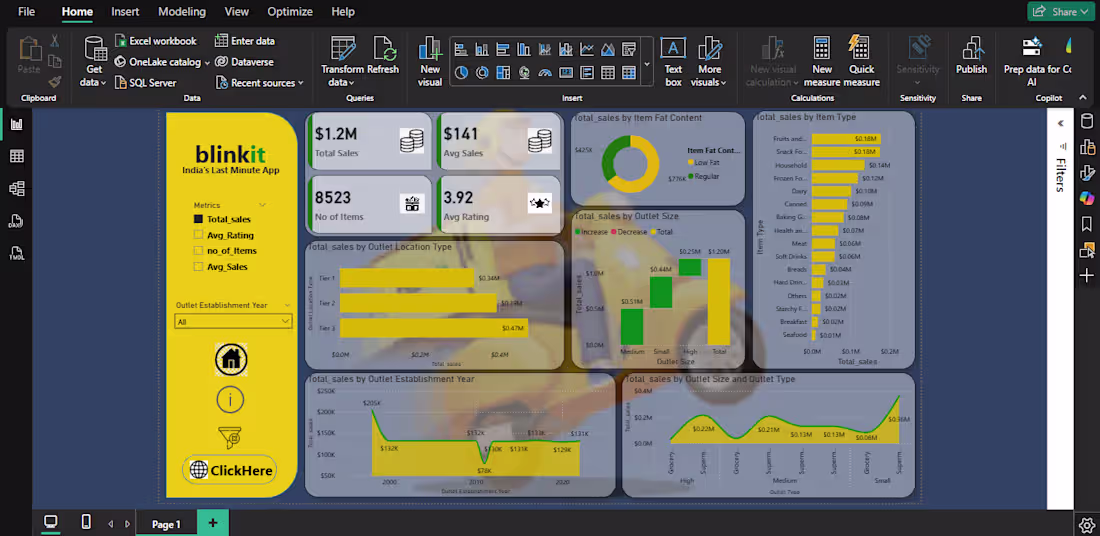Click the ClickHere button
Viewport: 1100px width, 536px height.
point(230,470)
